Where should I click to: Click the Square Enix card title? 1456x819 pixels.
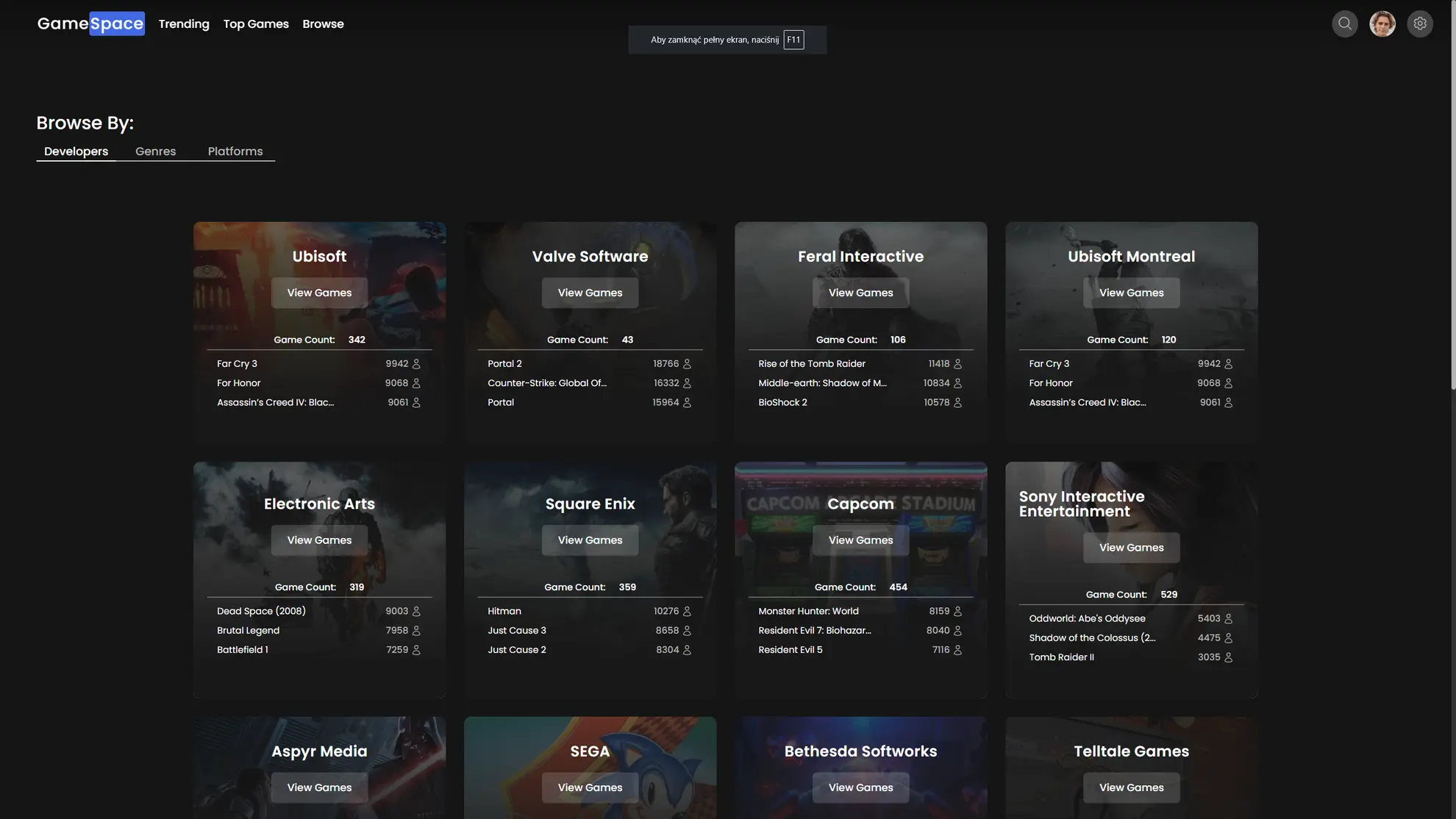[590, 504]
